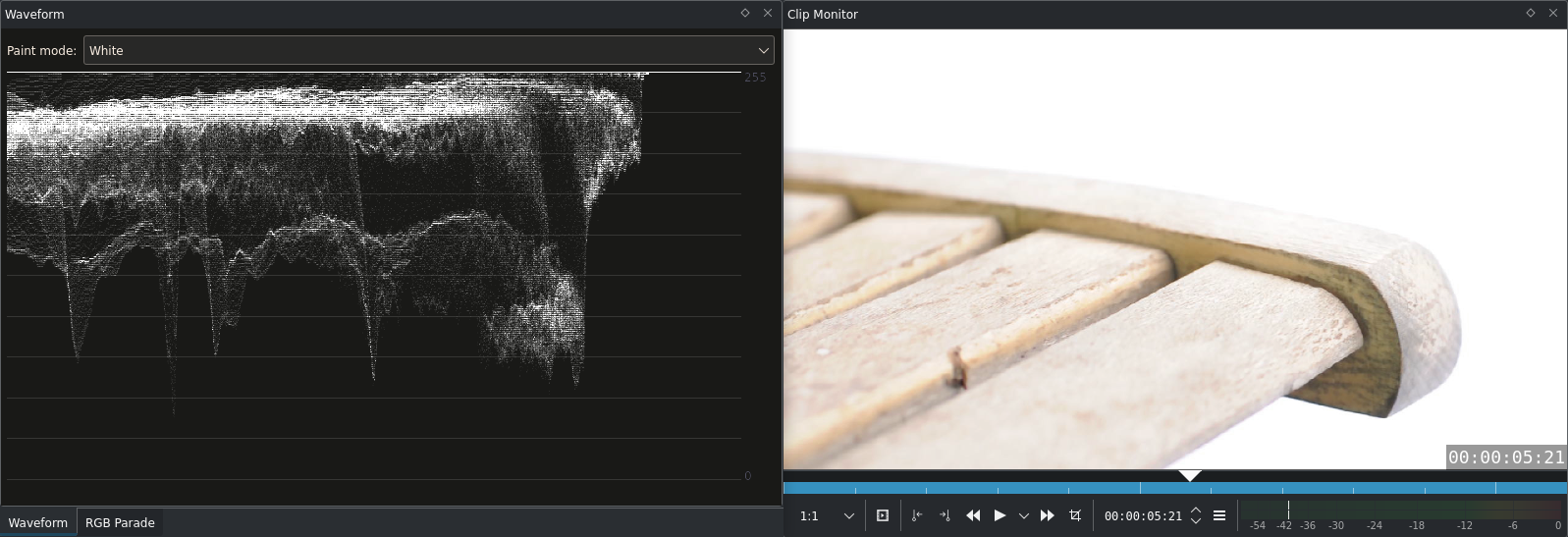Click the waveform scope display

[x=374, y=277]
